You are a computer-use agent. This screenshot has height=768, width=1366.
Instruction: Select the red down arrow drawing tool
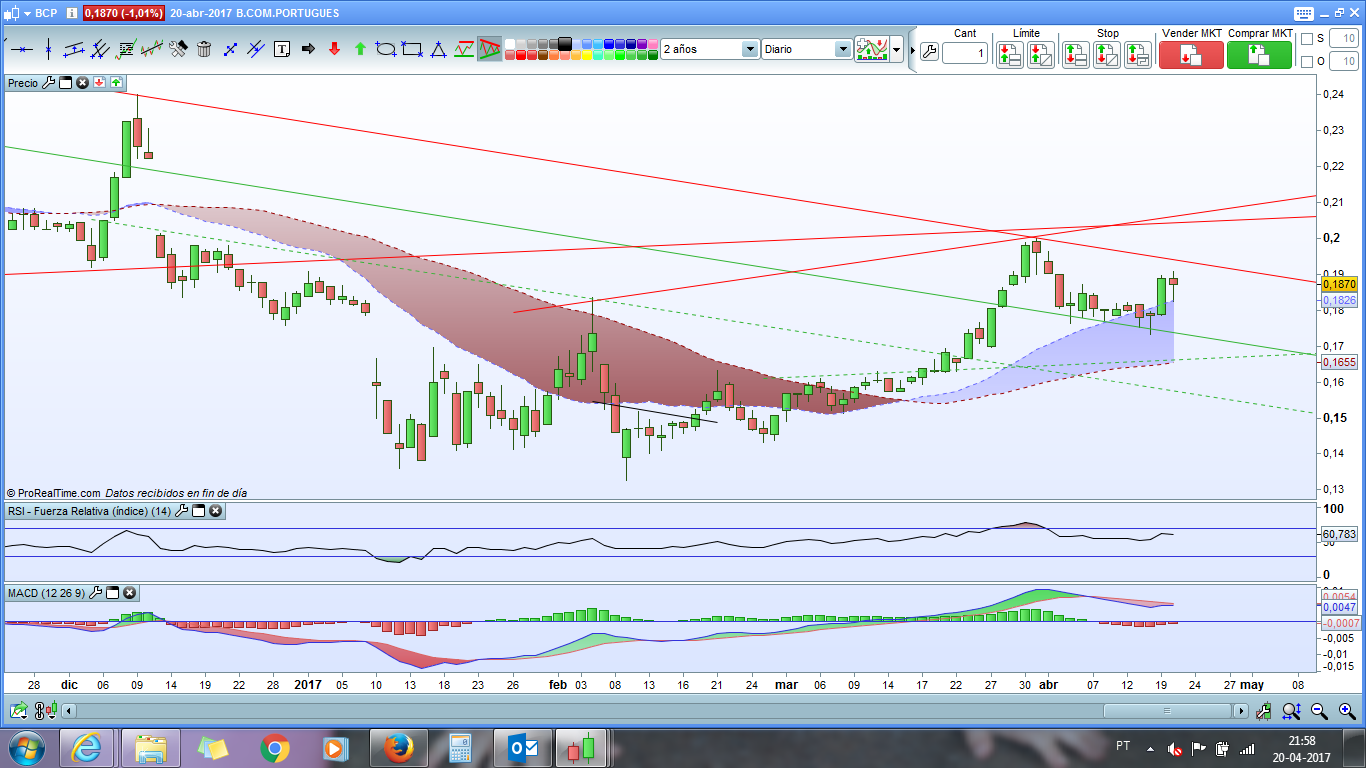(x=334, y=48)
